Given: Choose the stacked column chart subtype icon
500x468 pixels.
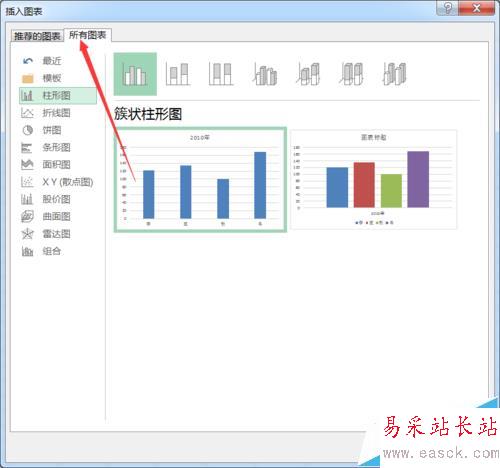Looking at the screenshot, I should tap(178, 74).
